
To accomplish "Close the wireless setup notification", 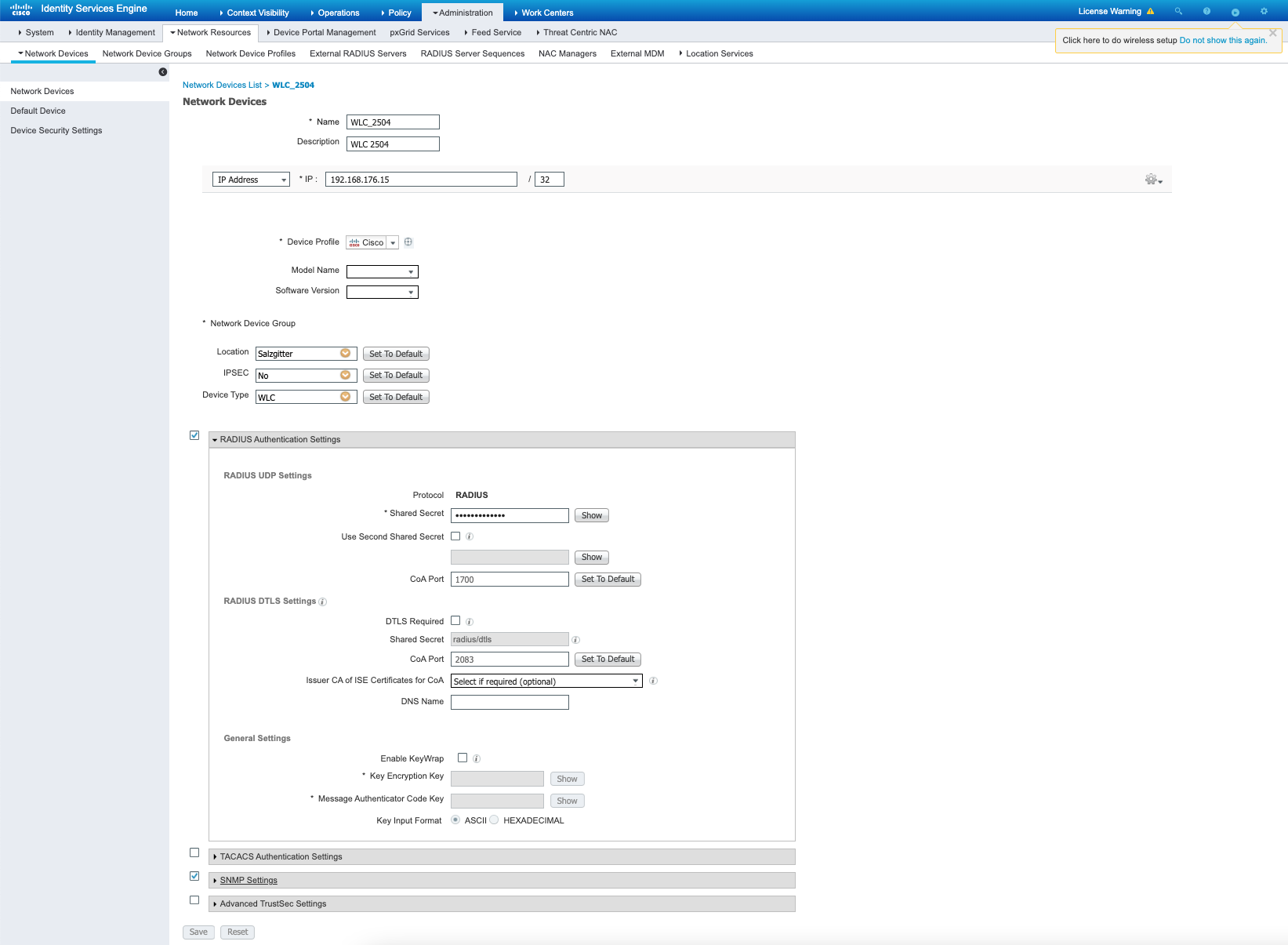I will (1273, 33).
